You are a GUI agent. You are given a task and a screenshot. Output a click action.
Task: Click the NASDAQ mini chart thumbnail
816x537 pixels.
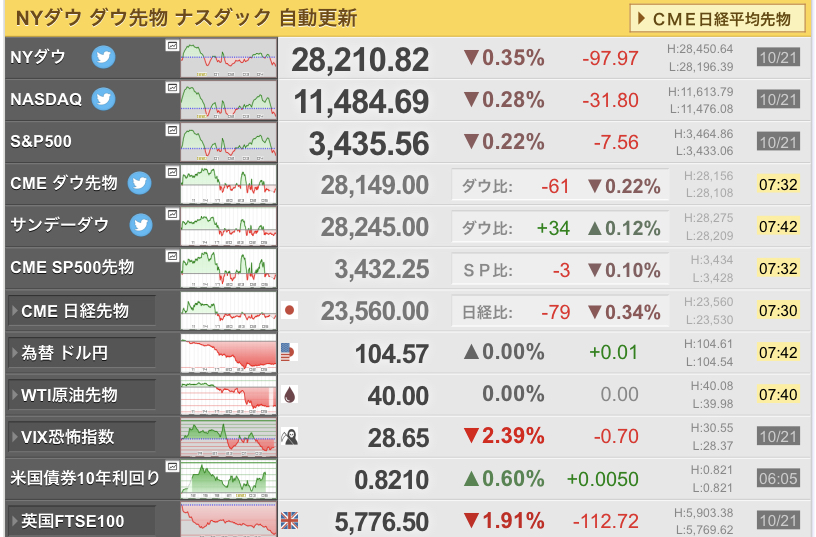coord(228,99)
